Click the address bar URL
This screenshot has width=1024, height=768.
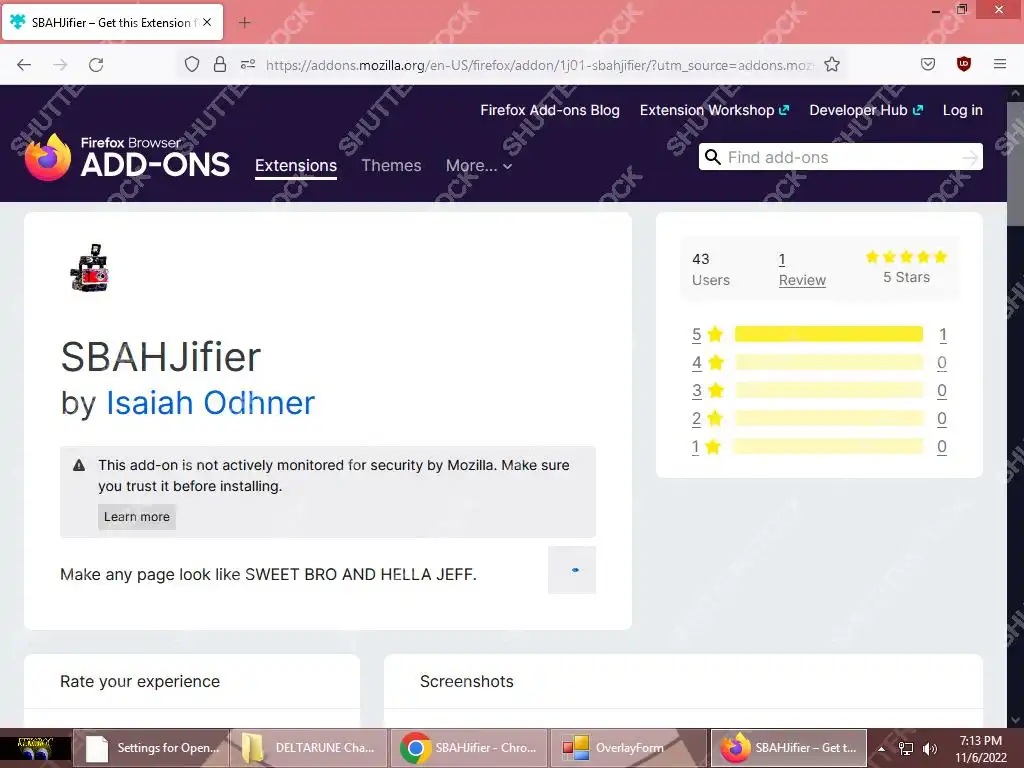click(x=539, y=65)
